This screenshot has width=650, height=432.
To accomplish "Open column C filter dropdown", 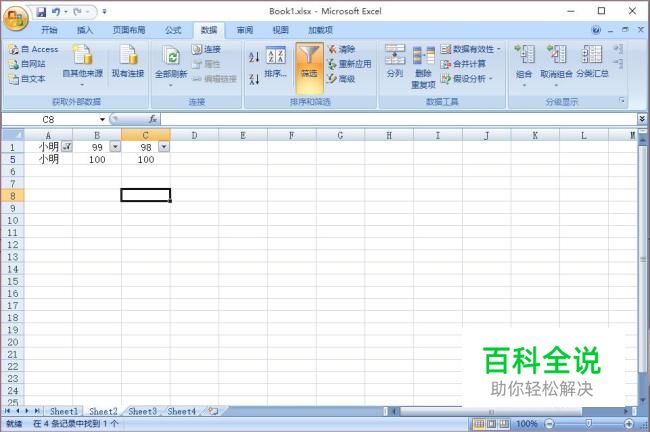I will point(164,147).
